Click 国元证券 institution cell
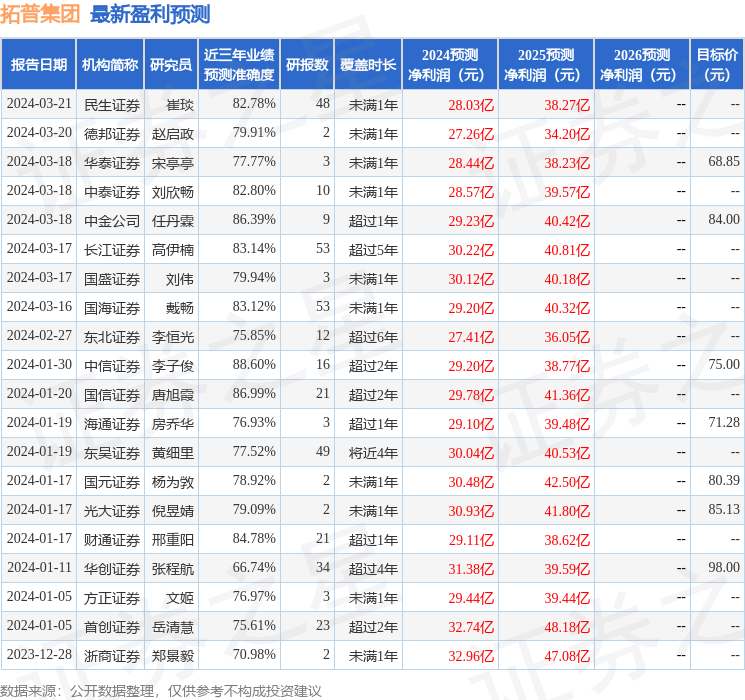The image size is (745, 700). coord(112,481)
